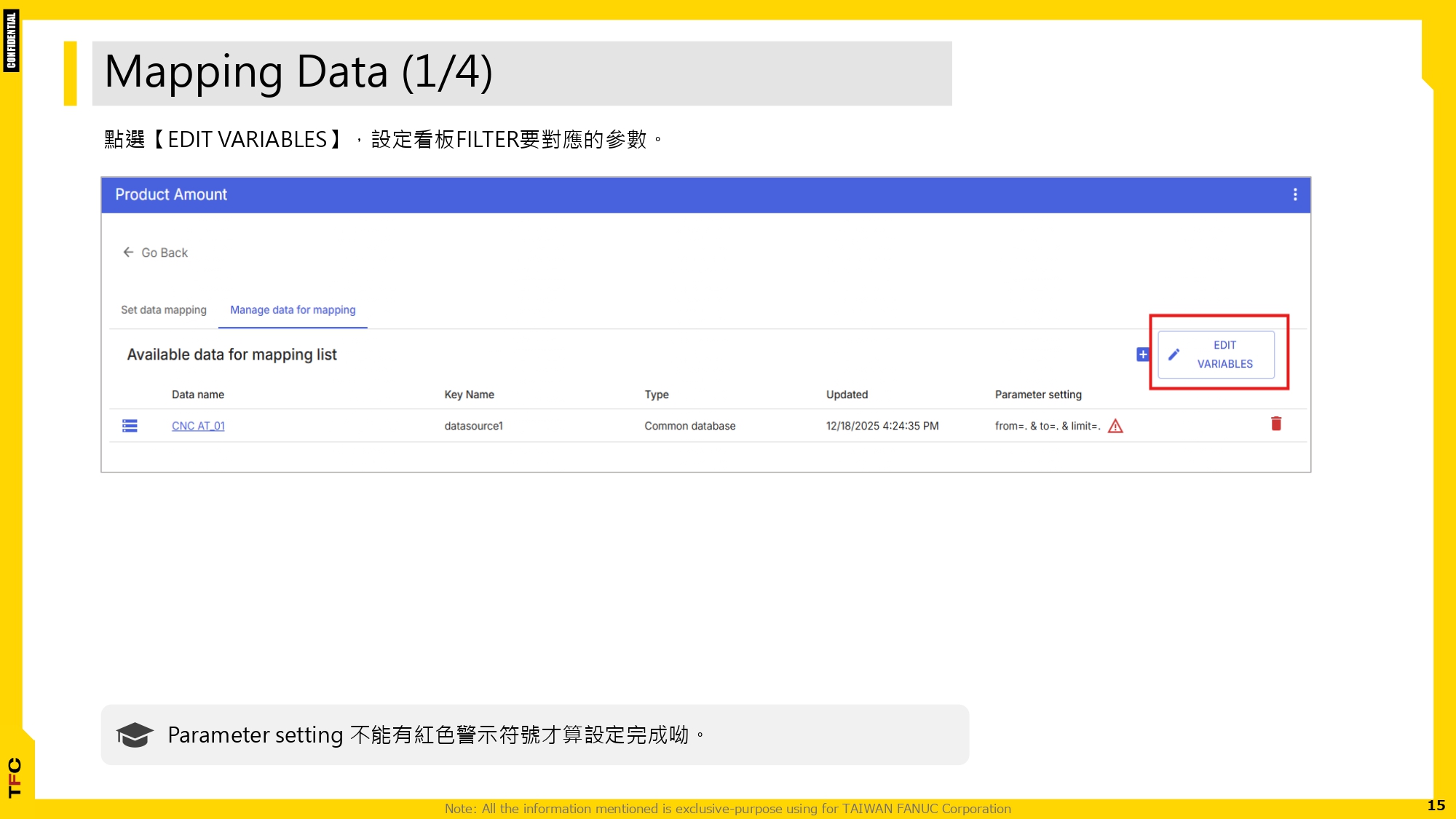The width and height of the screenshot is (1456, 819).
Task: Open the CNC AT_01 data link
Action: 197,426
